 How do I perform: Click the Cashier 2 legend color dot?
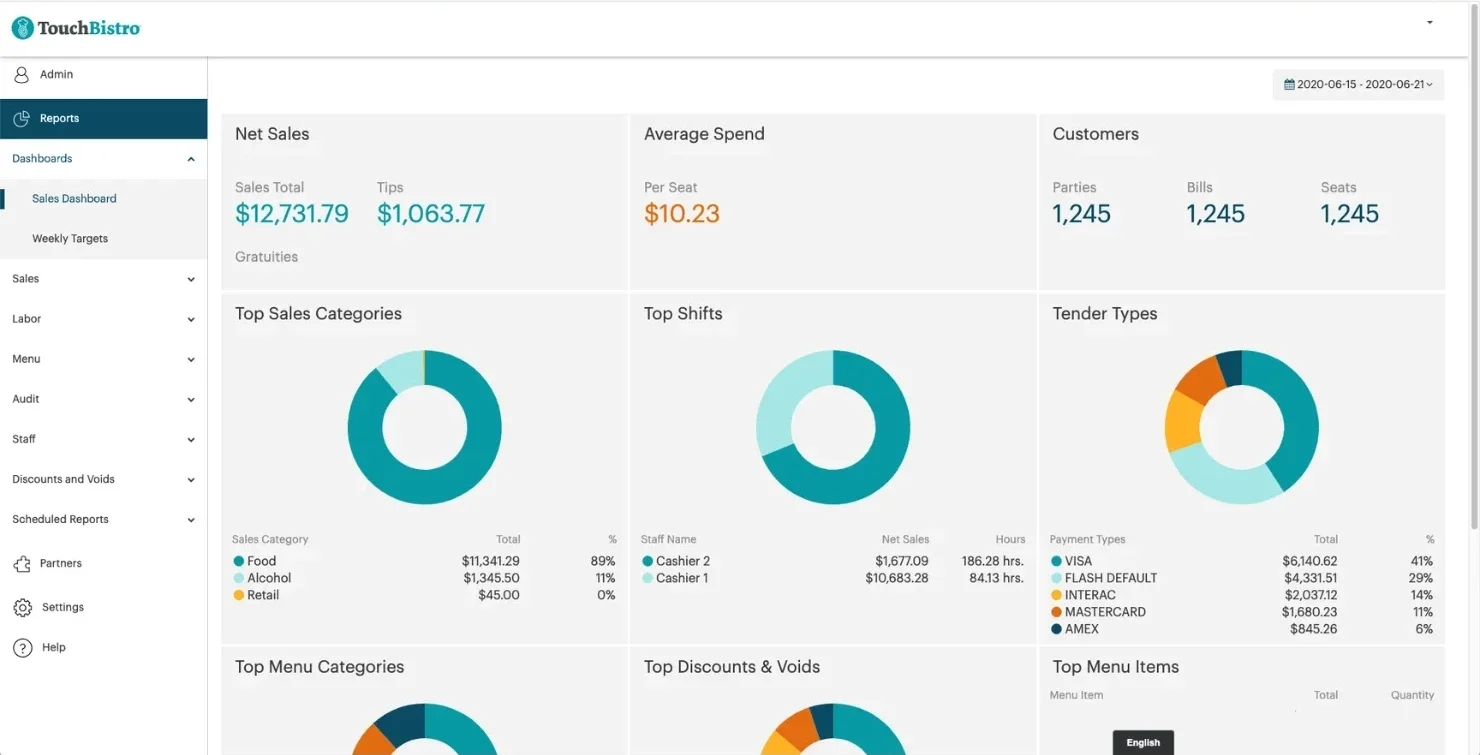[648, 562]
